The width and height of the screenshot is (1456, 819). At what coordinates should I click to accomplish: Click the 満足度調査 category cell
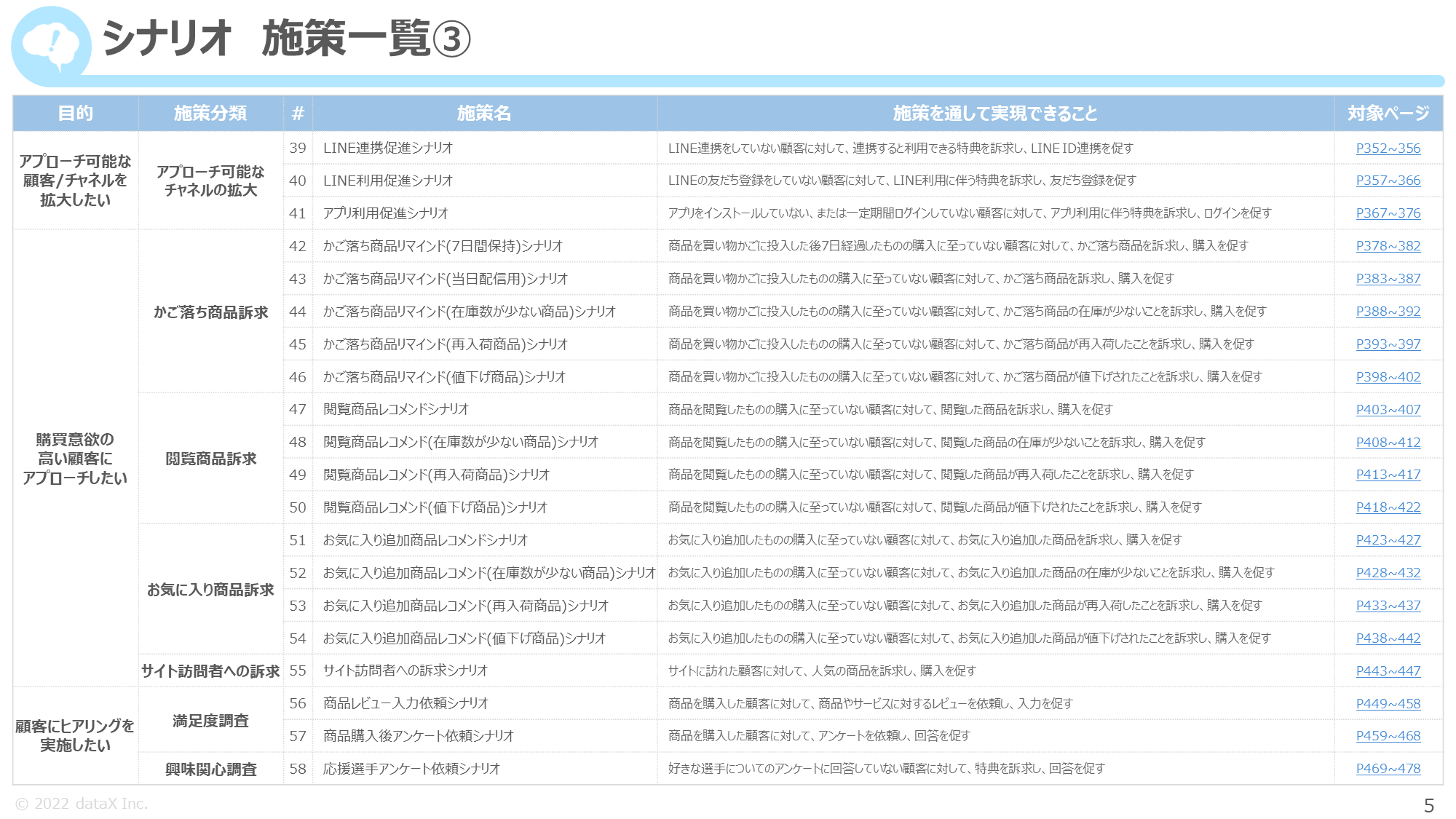[x=210, y=721]
